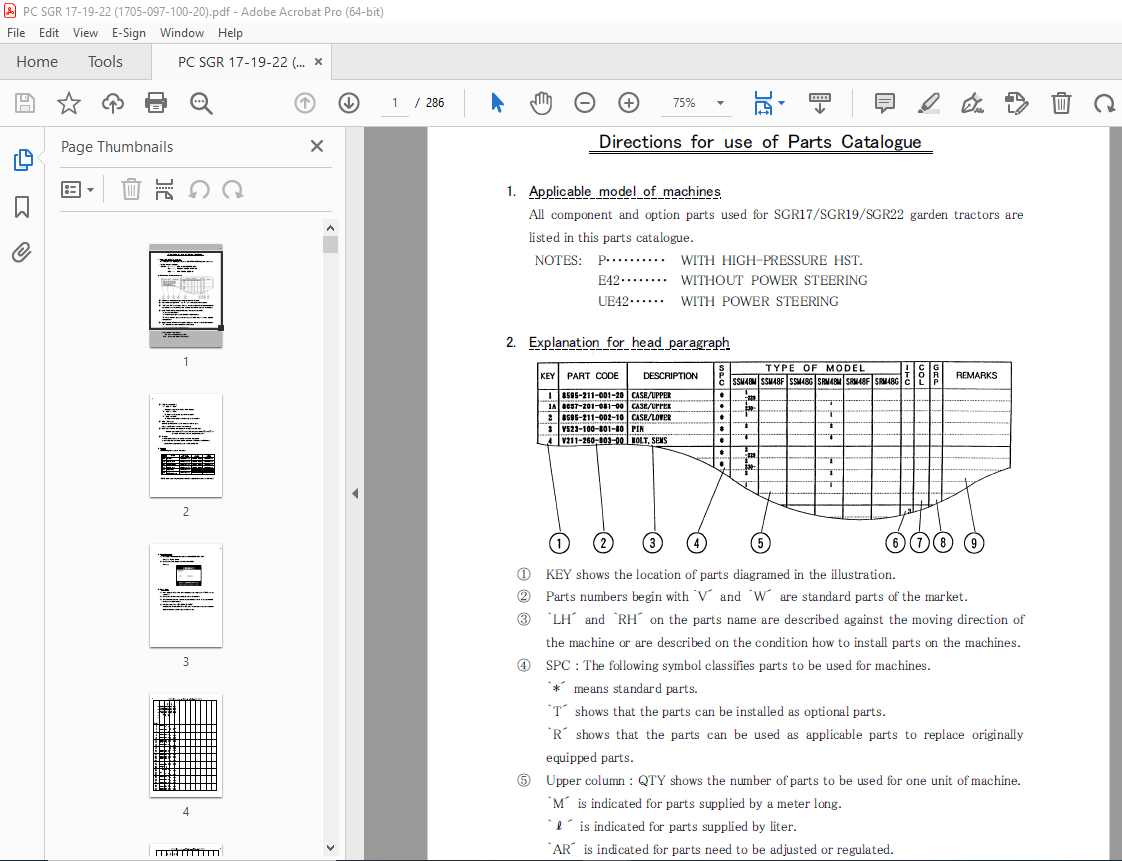Close the Page Thumbnails panel

[x=317, y=146]
